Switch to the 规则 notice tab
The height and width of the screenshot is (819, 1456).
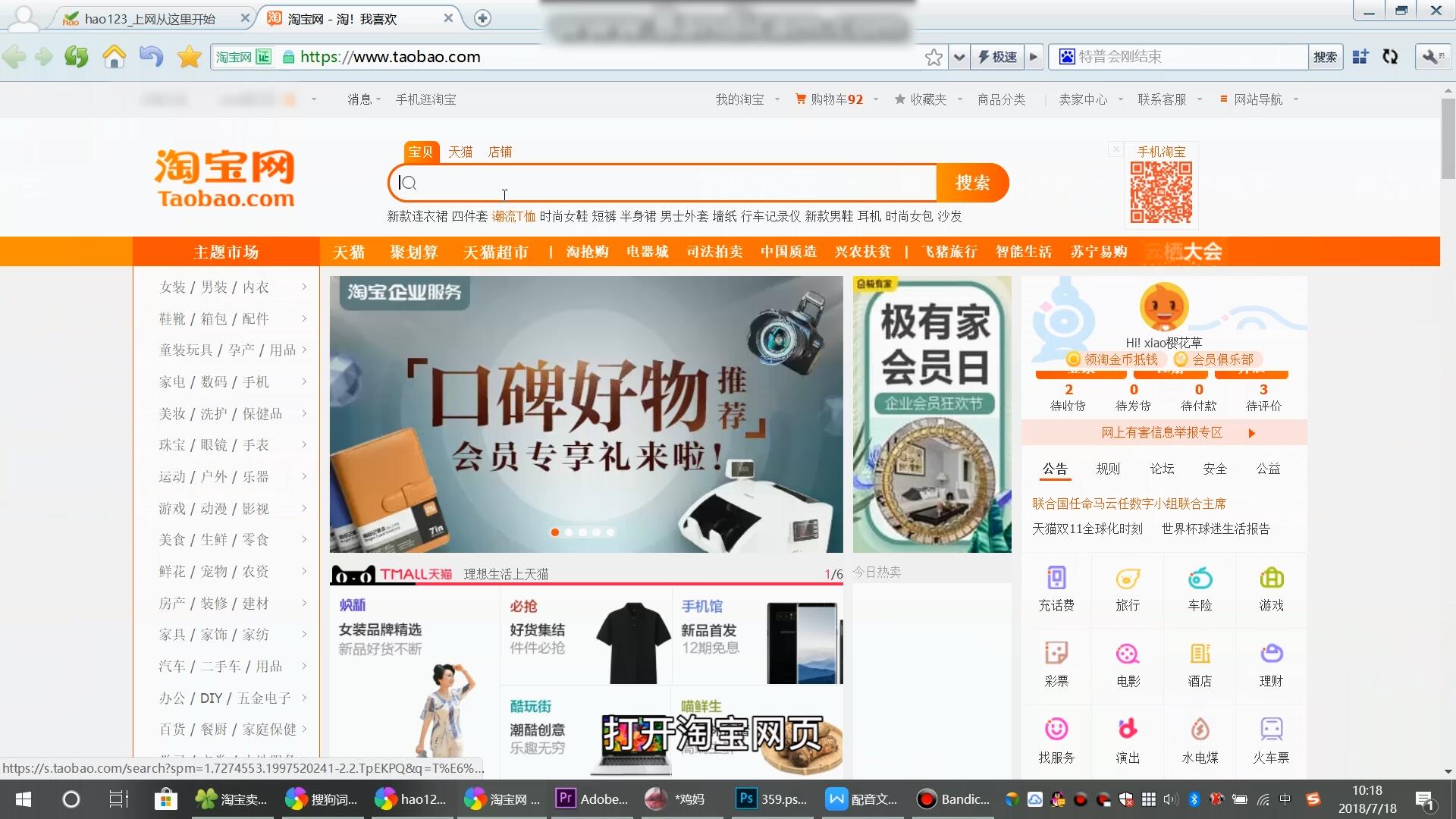1108,469
